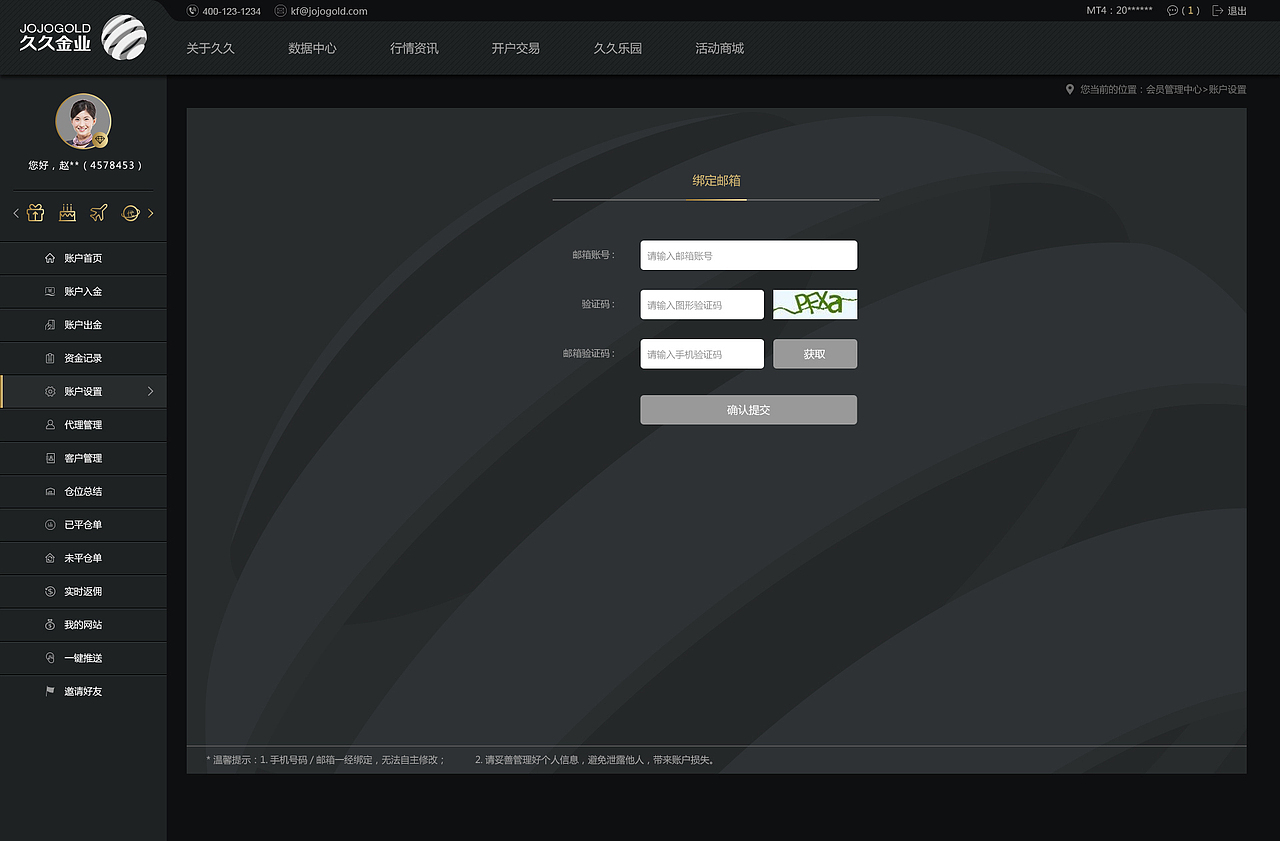This screenshot has width=1280, height=841.
Task: Open 数据中心 in the top navigation
Action: [x=312, y=48]
